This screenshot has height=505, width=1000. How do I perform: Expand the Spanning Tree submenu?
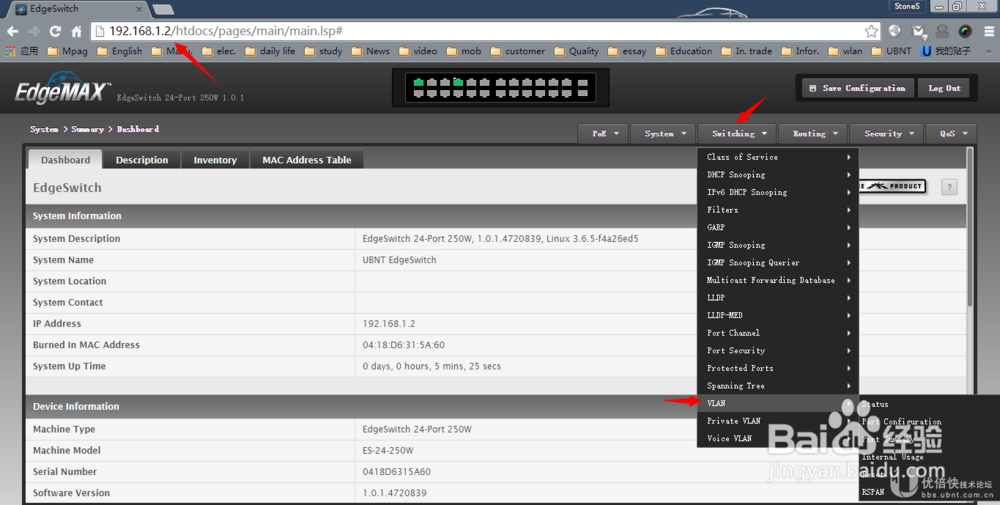777,386
